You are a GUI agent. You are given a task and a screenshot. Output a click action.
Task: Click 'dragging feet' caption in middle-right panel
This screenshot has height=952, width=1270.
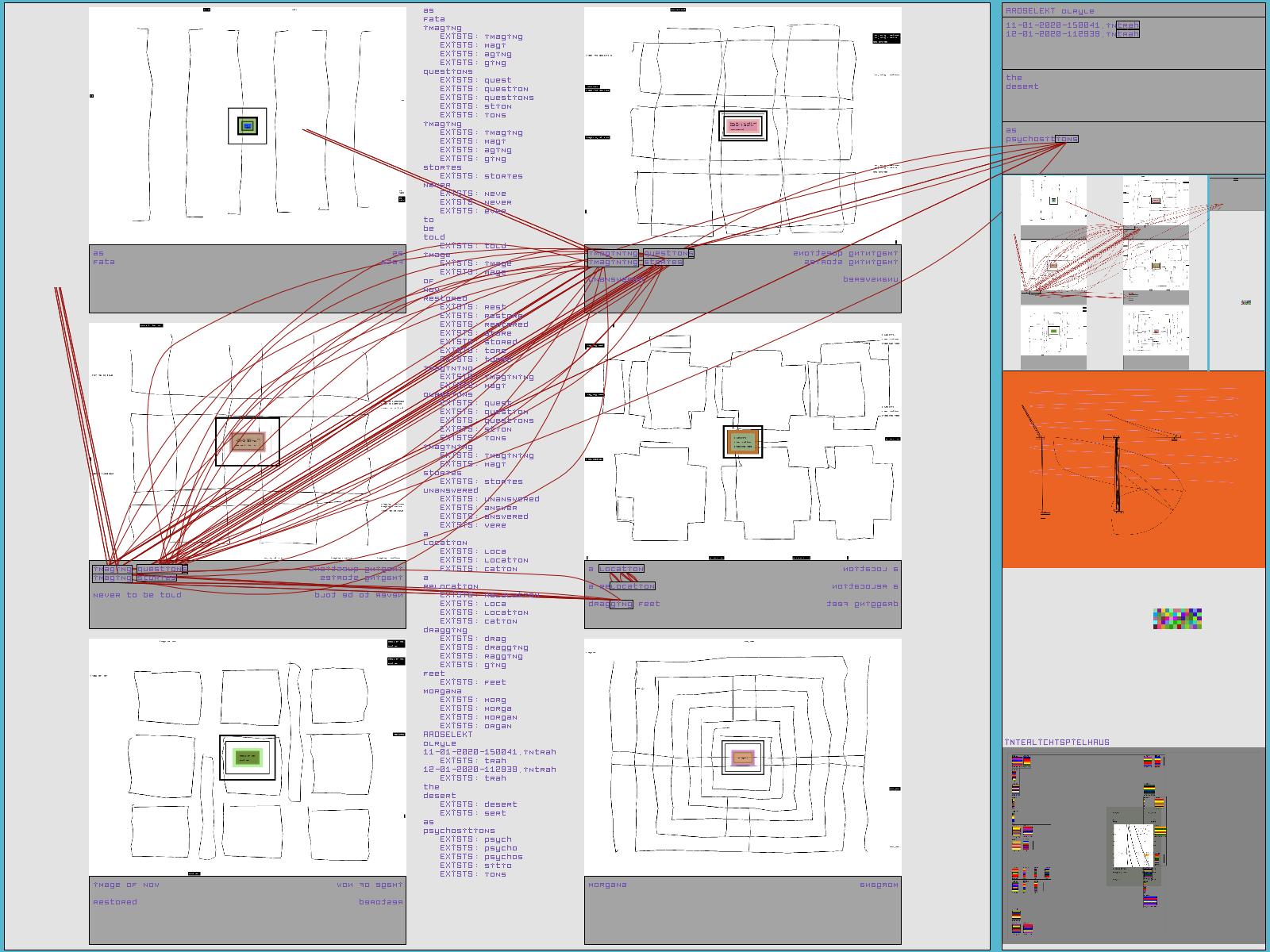[x=624, y=604]
